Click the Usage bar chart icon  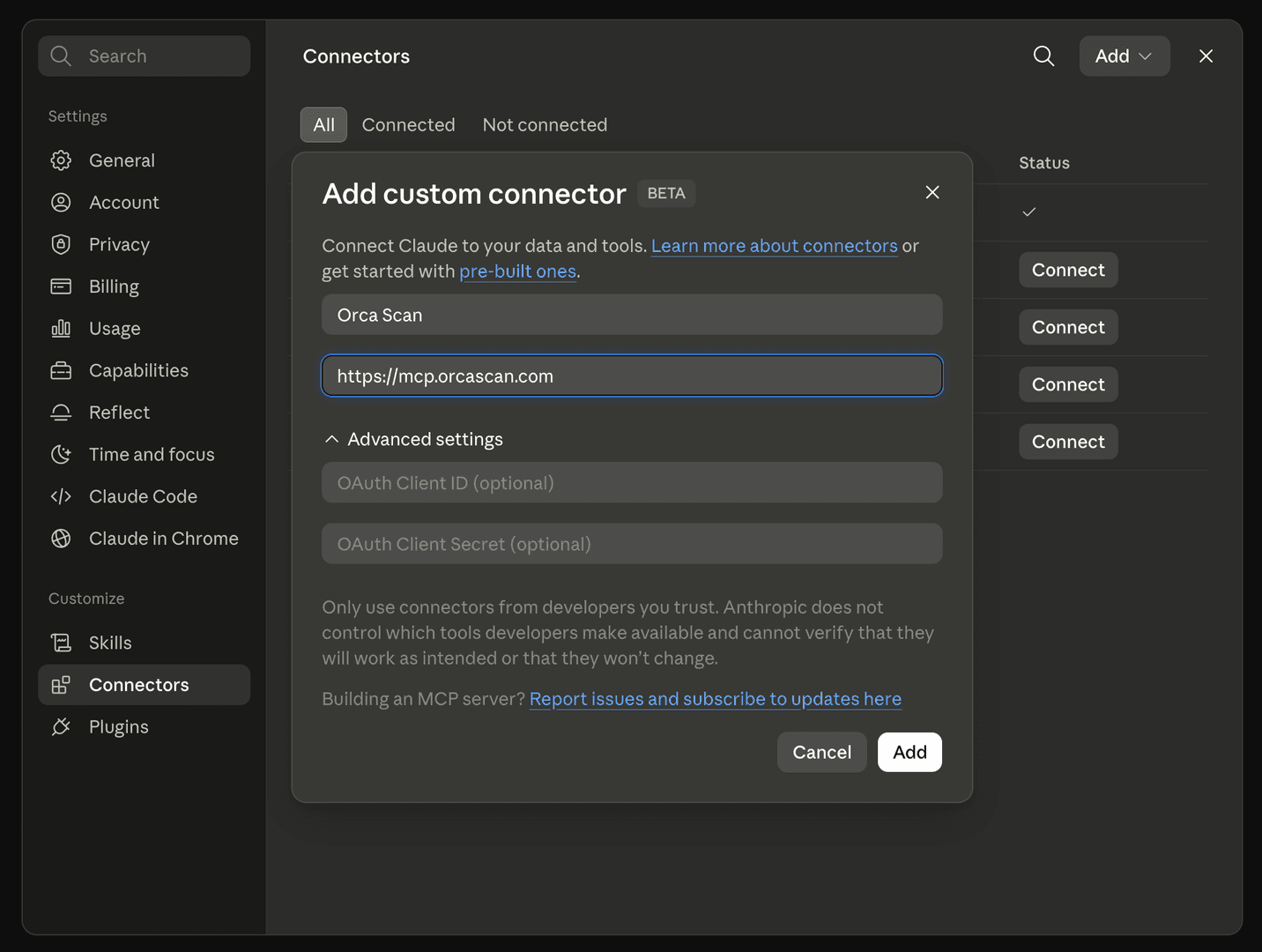pyautogui.click(x=61, y=329)
